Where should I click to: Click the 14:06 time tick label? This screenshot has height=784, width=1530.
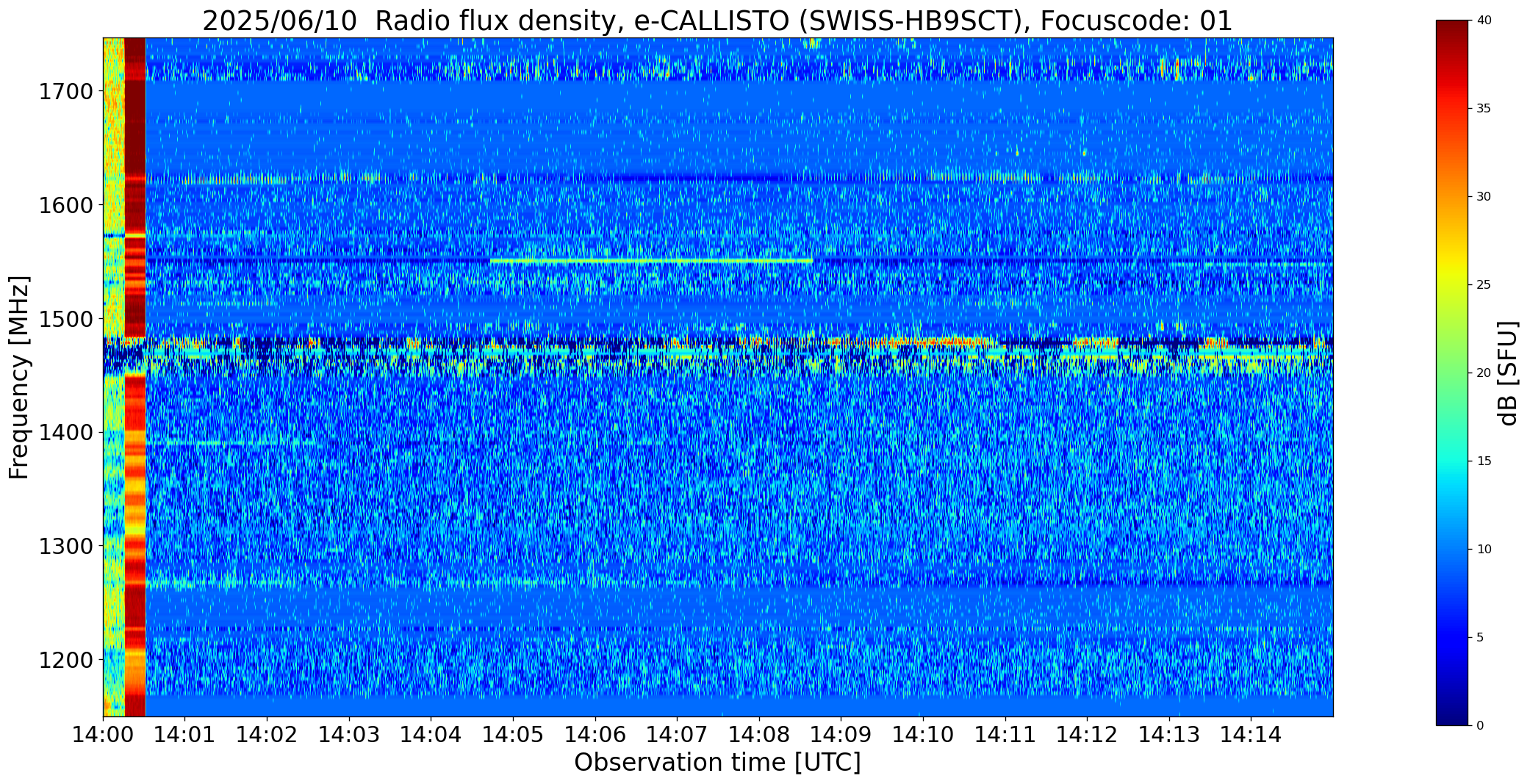point(595,735)
